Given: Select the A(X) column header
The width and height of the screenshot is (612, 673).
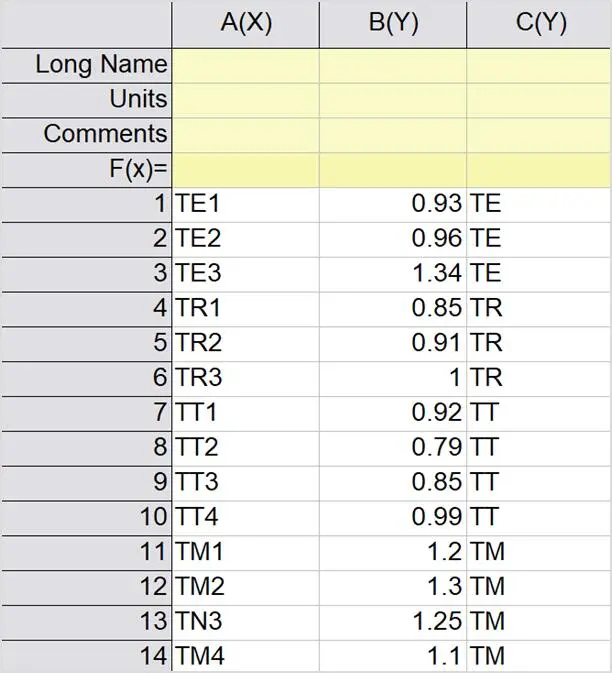Looking at the screenshot, I should coord(245,24).
